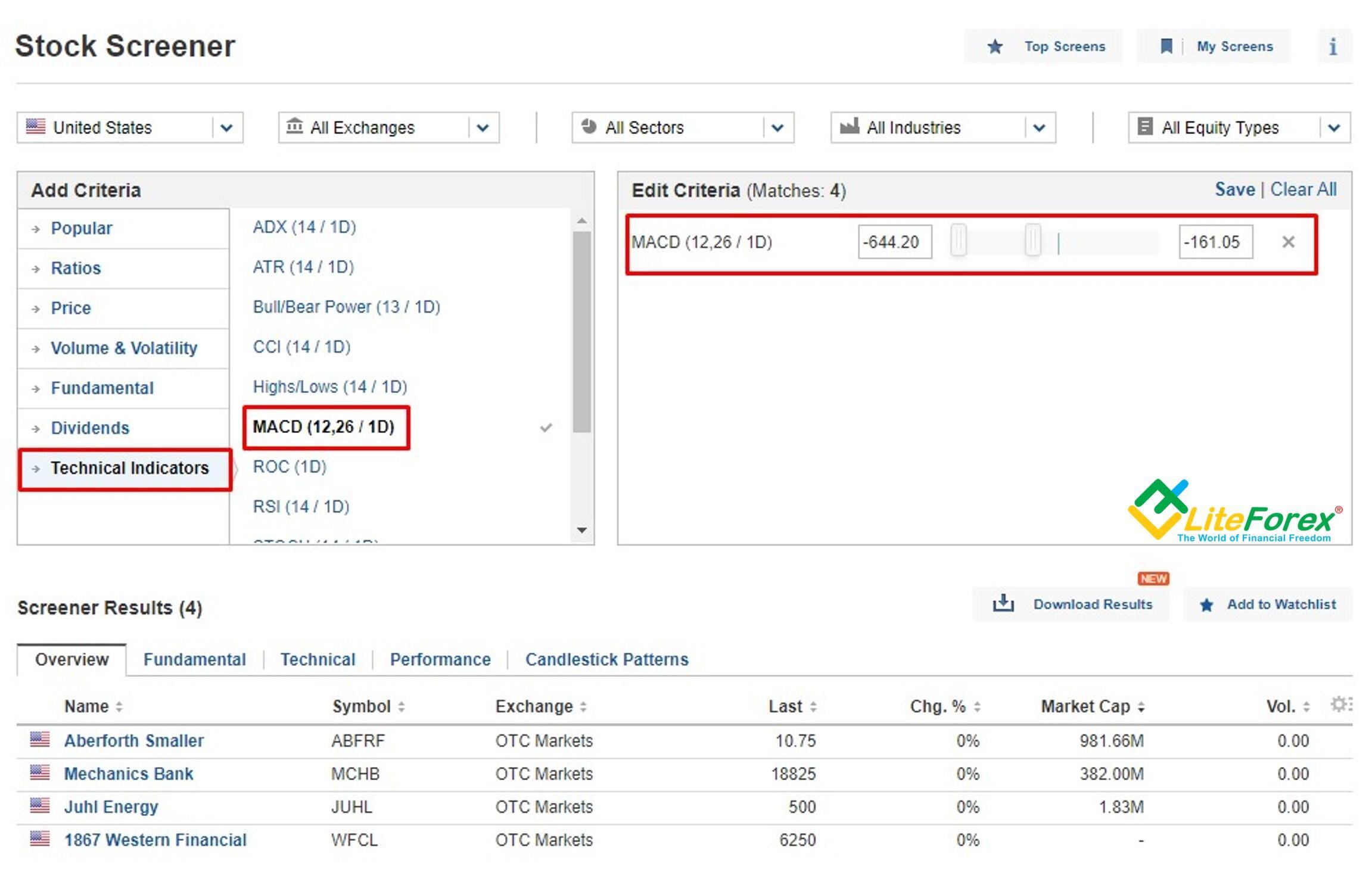Add the ATR (14 / 1D) criterion
The width and height of the screenshot is (1372, 879).
point(303,267)
